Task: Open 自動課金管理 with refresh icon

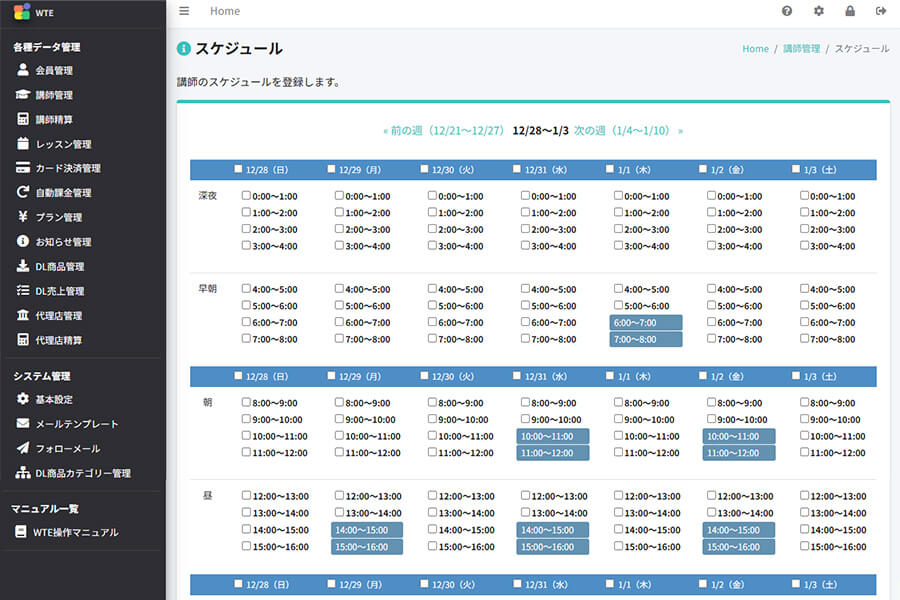Action: 62,193
